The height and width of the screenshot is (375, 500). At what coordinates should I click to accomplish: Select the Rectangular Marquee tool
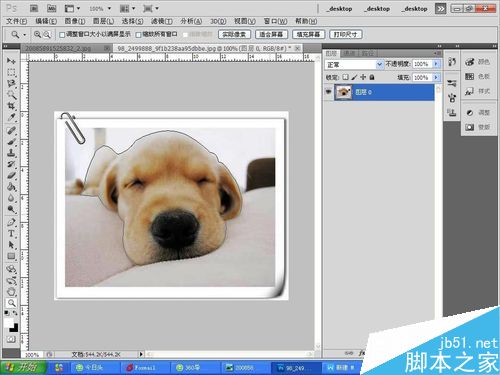click(11, 72)
